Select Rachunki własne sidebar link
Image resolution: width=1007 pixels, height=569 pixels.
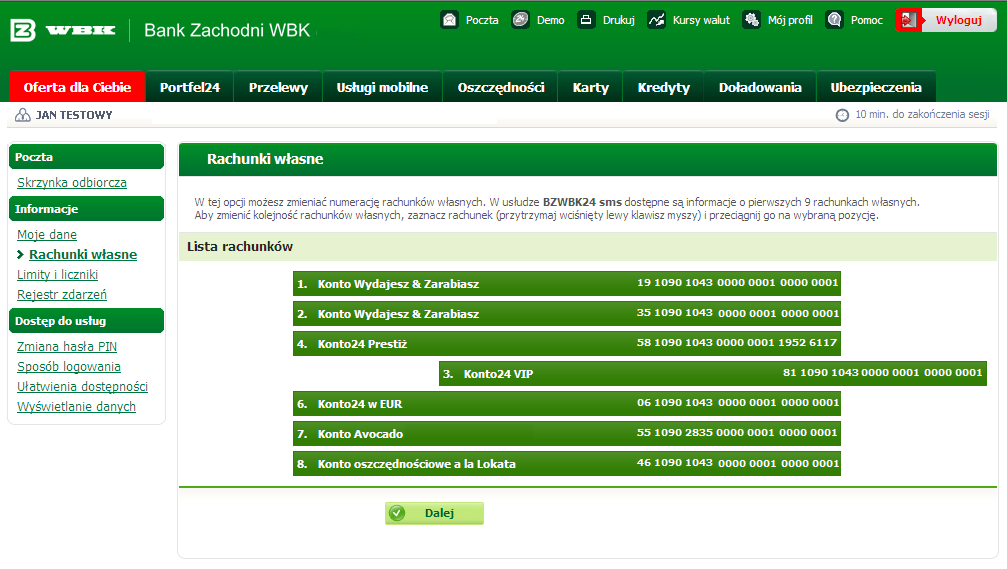[x=83, y=254]
